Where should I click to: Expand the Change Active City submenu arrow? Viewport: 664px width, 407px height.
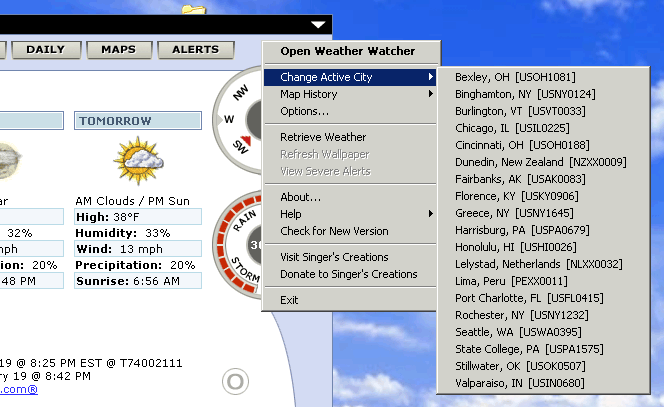coord(431,77)
